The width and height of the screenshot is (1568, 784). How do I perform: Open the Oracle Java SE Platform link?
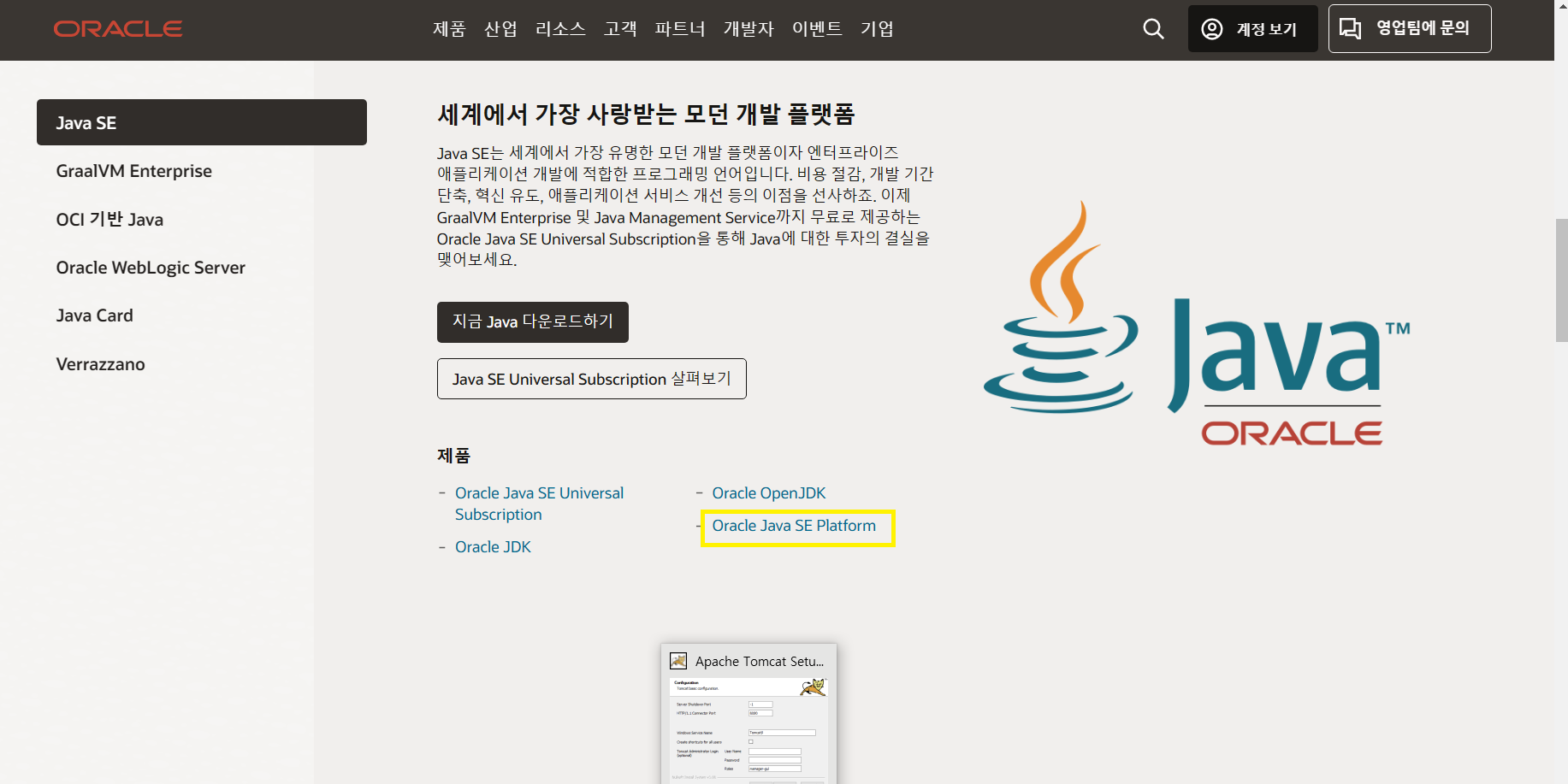[x=794, y=526]
